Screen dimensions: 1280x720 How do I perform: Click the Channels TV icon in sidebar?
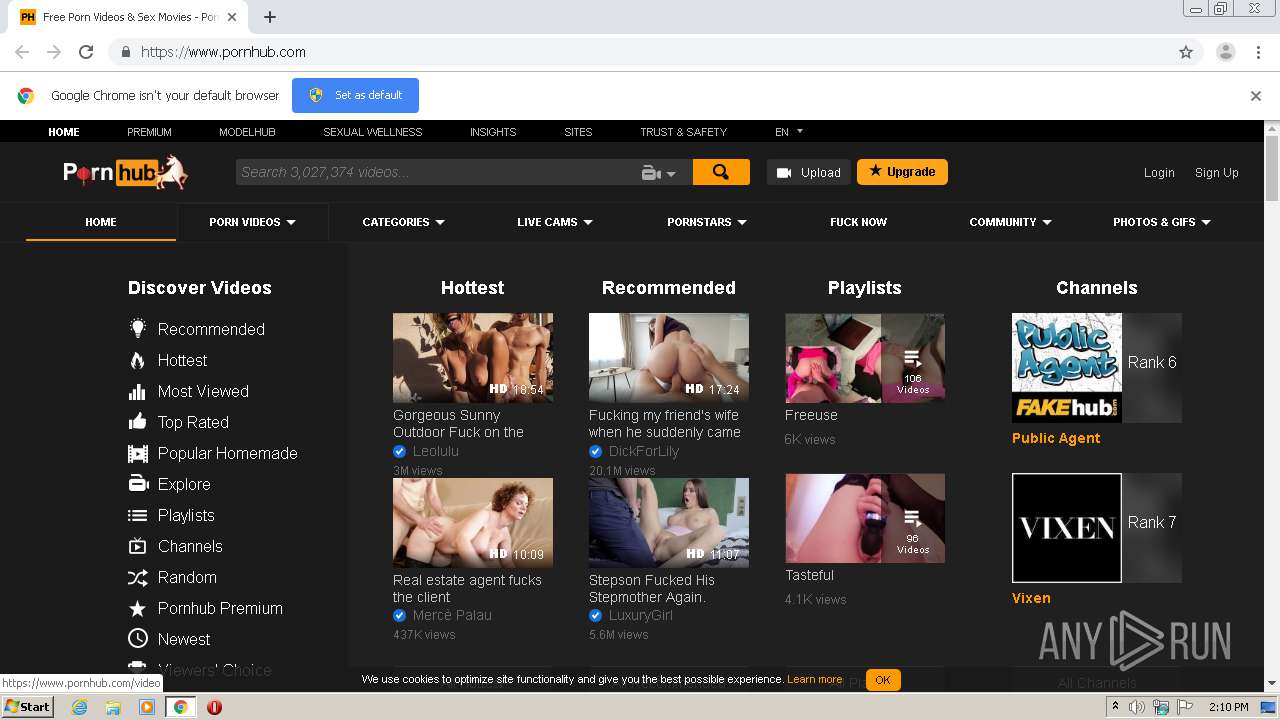click(x=138, y=546)
